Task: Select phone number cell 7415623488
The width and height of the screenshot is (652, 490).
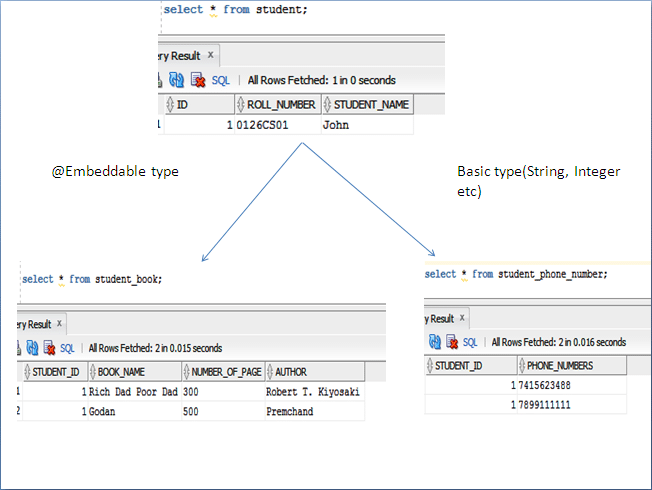Action: 546,385
